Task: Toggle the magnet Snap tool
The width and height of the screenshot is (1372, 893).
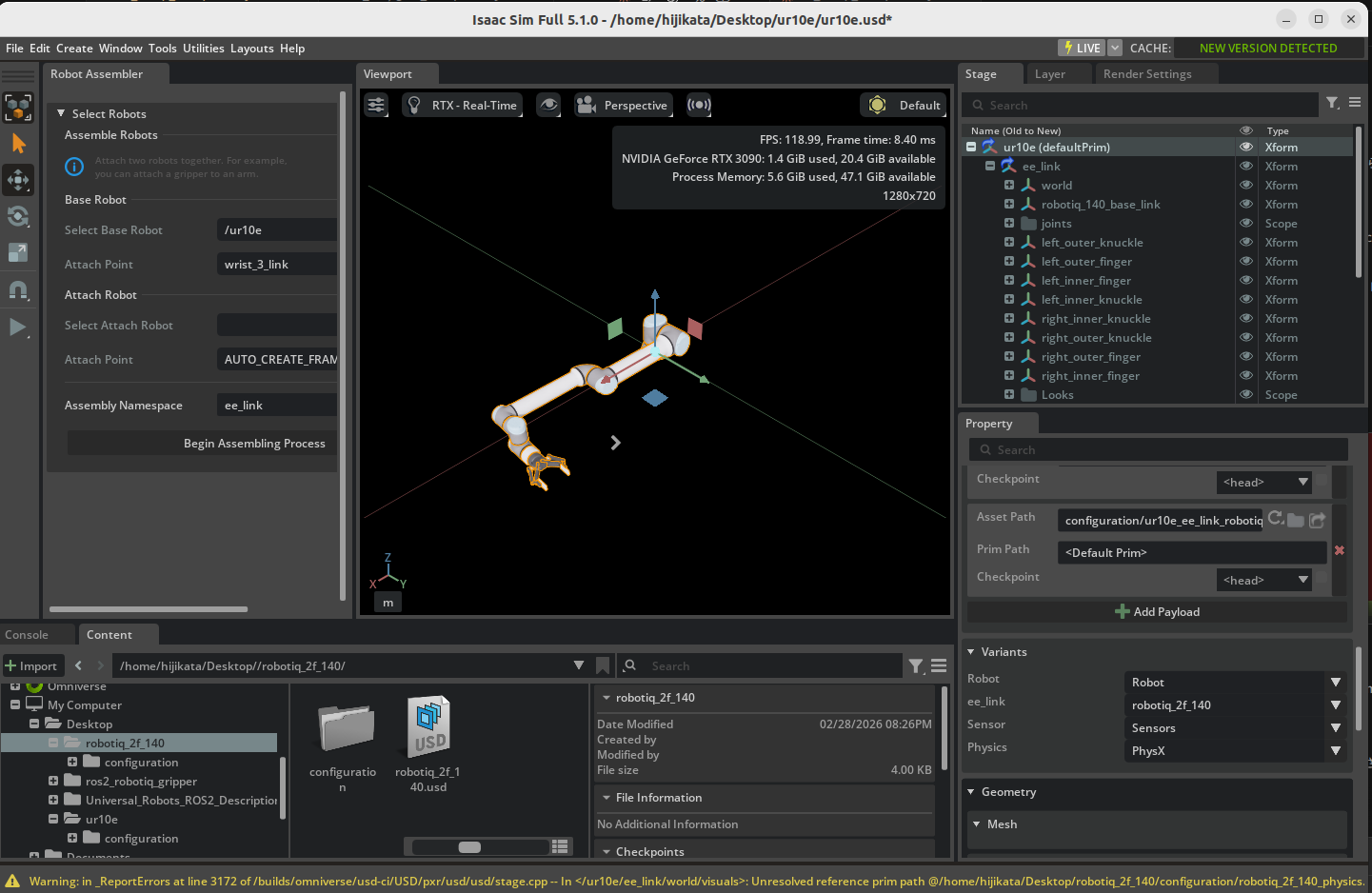Action: [x=18, y=289]
